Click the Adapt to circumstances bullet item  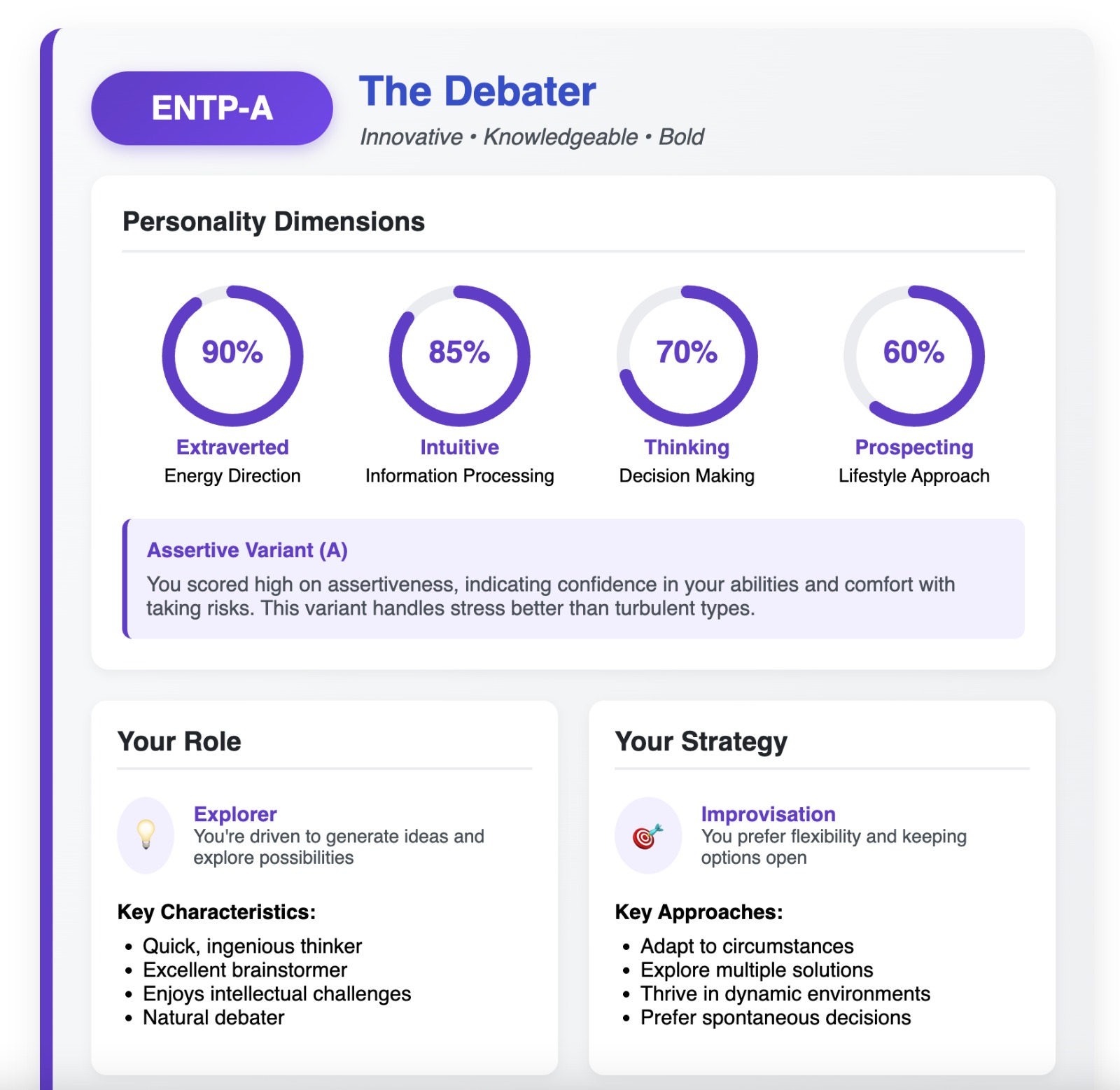click(747, 946)
